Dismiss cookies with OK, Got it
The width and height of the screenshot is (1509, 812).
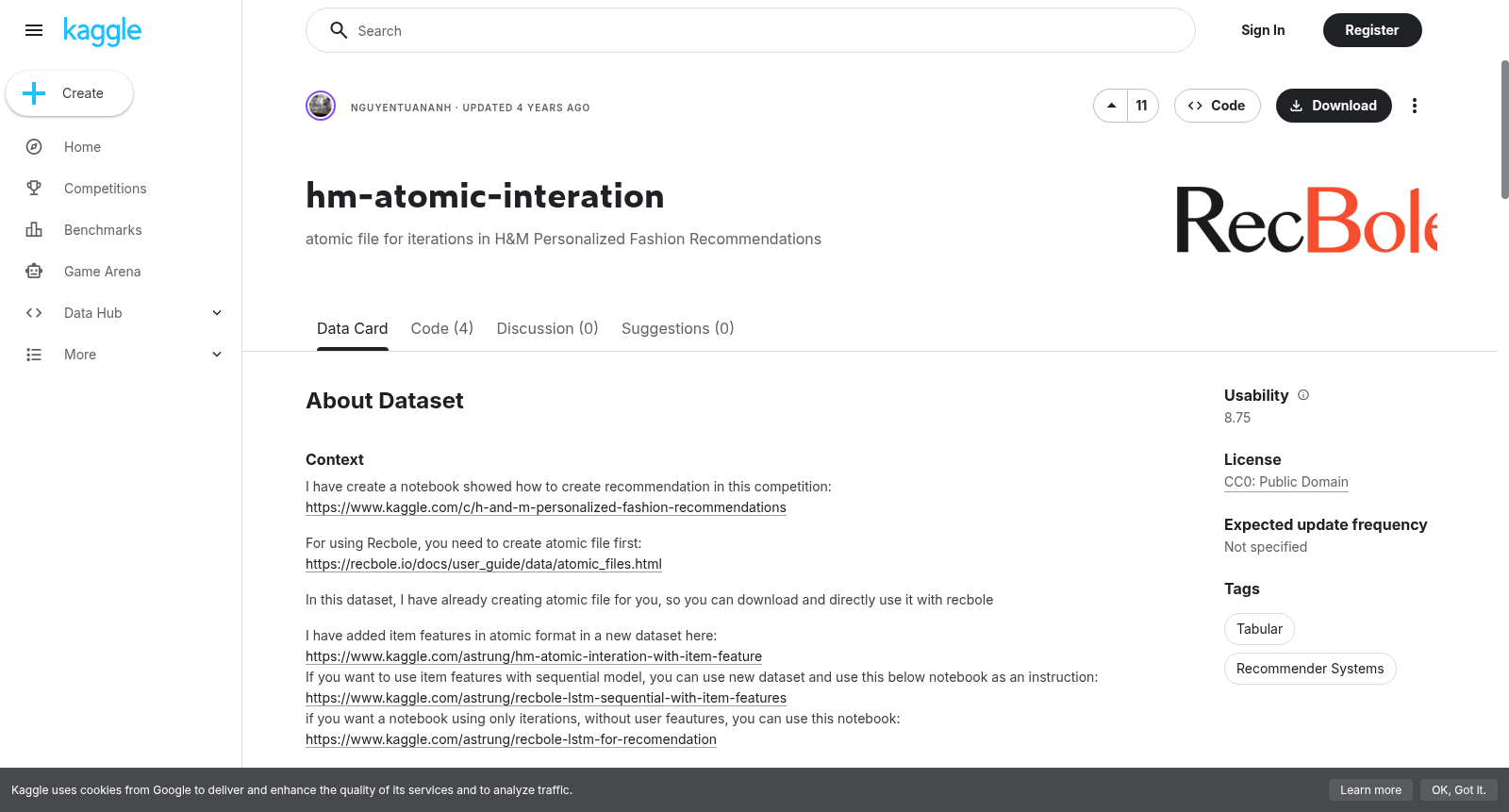coord(1458,790)
